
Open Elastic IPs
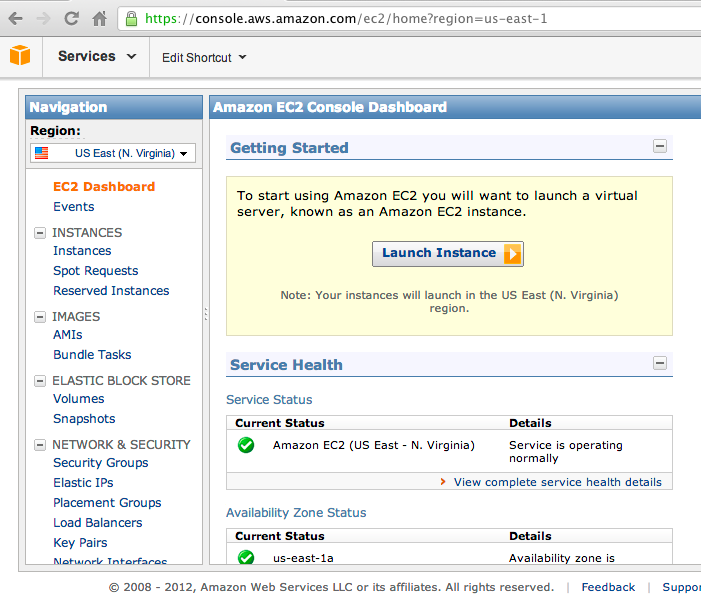83,483
